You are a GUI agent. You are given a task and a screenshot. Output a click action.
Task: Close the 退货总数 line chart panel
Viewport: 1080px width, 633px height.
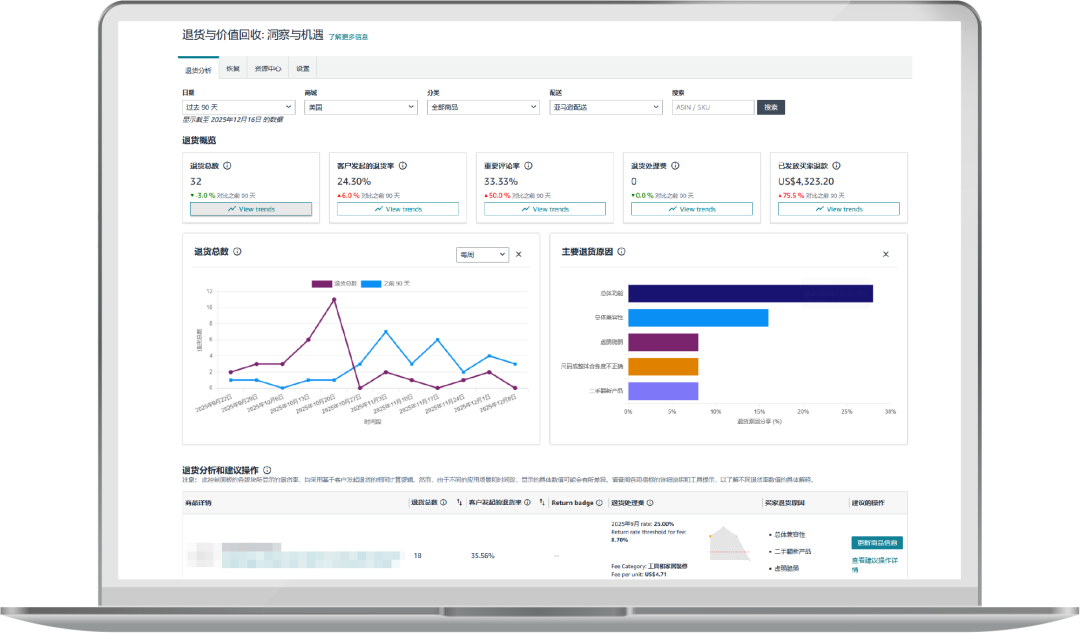pos(518,255)
